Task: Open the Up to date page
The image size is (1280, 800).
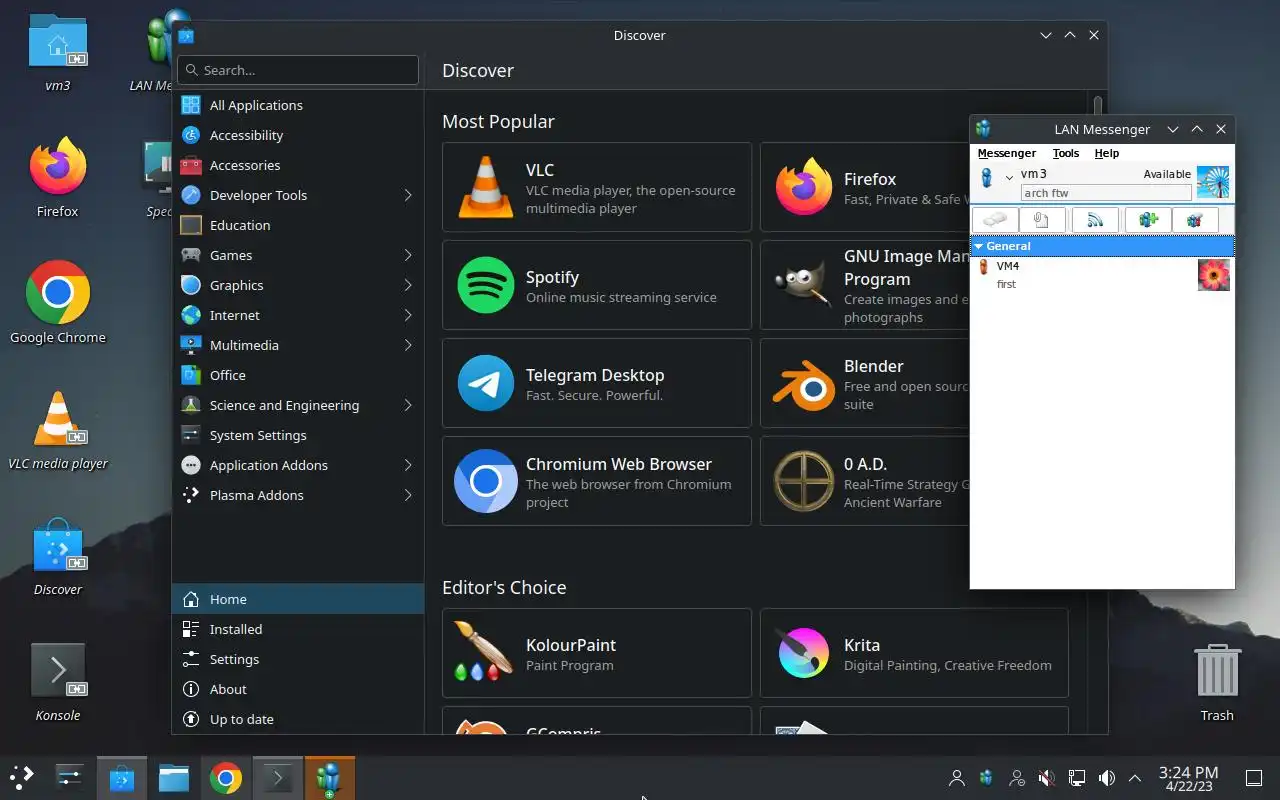Action: tap(297, 719)
